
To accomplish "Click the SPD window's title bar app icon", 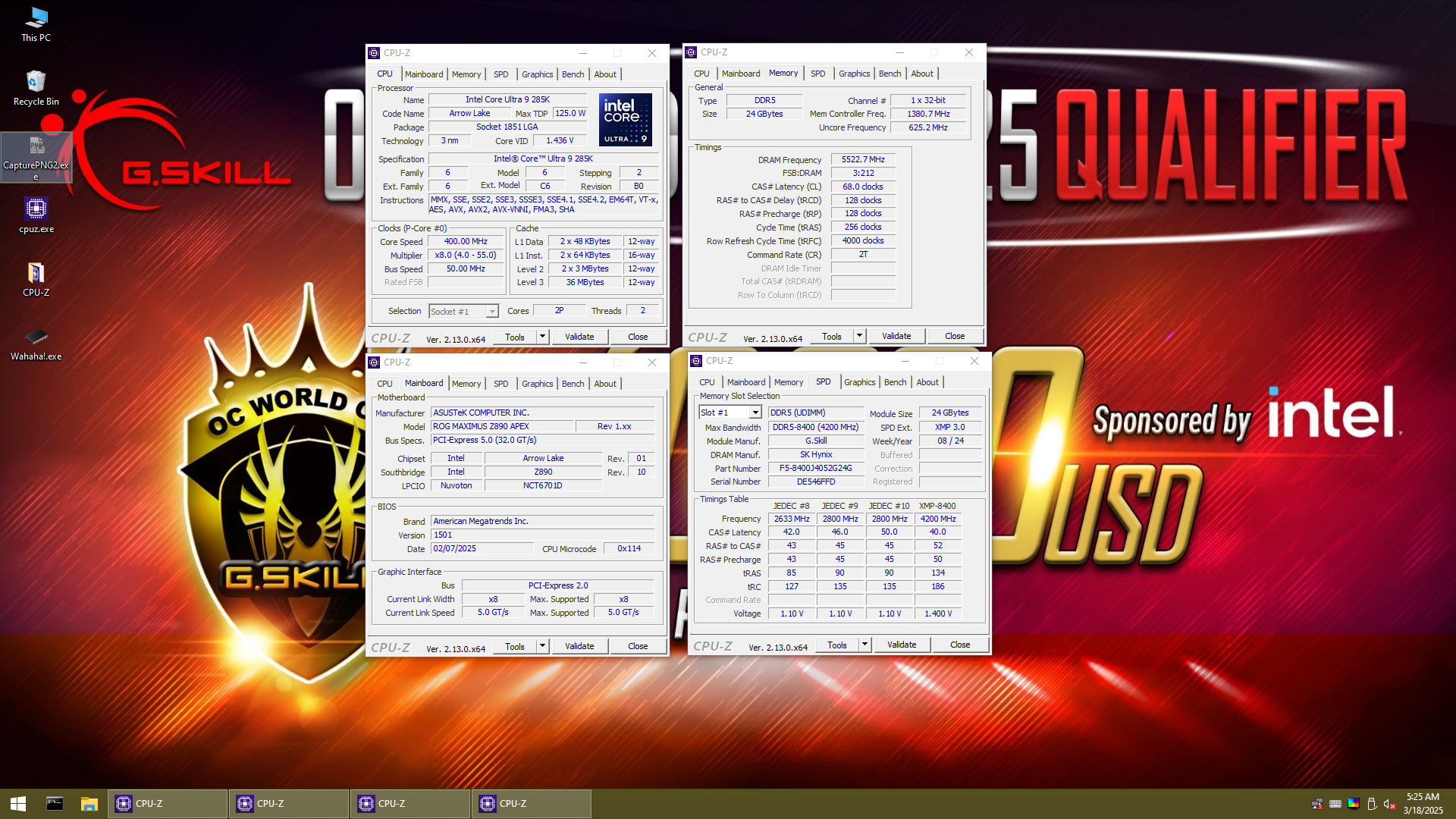I will [x=696, y=361].
